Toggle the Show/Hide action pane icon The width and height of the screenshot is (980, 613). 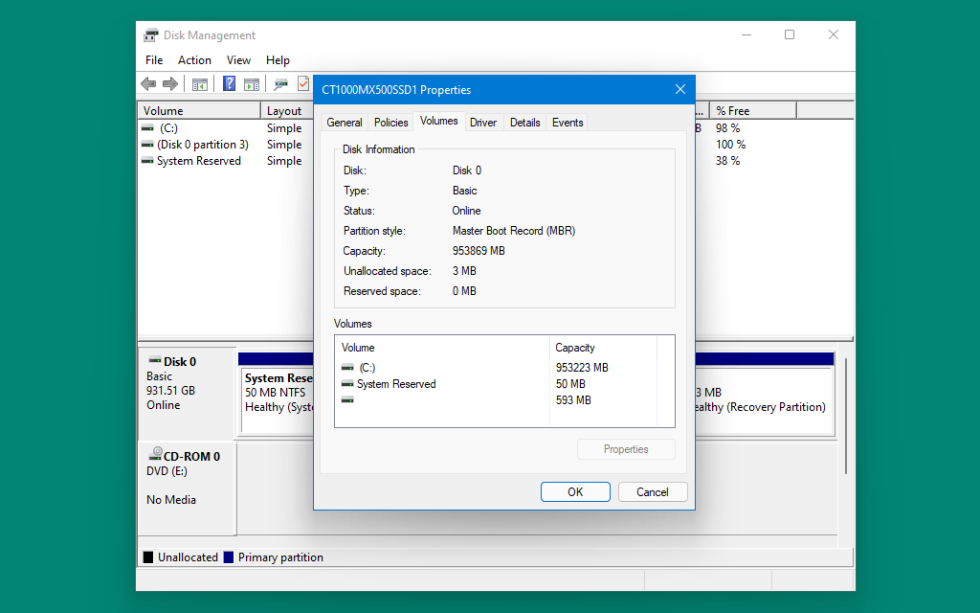(253, 84)
